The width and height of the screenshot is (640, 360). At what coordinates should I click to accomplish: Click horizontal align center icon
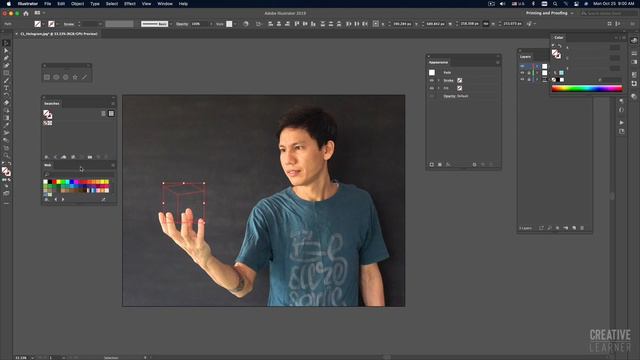point(279,24)
